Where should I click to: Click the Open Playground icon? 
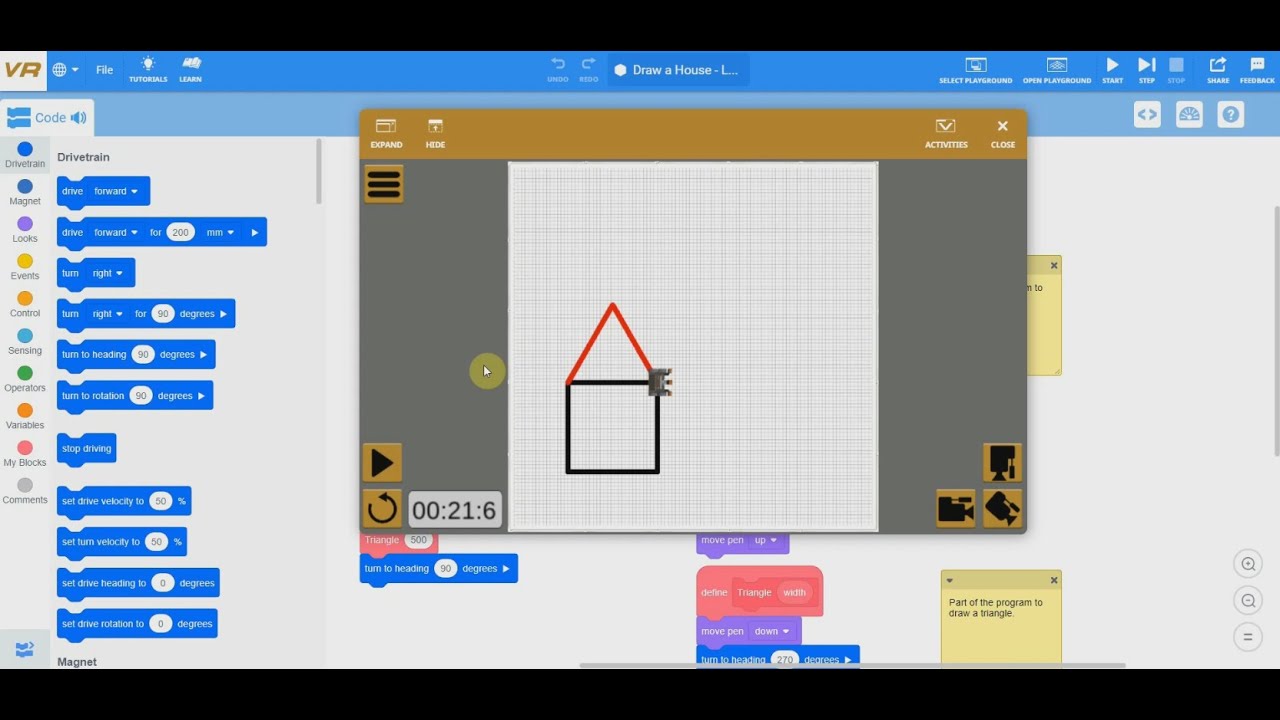coord(1057,70)
